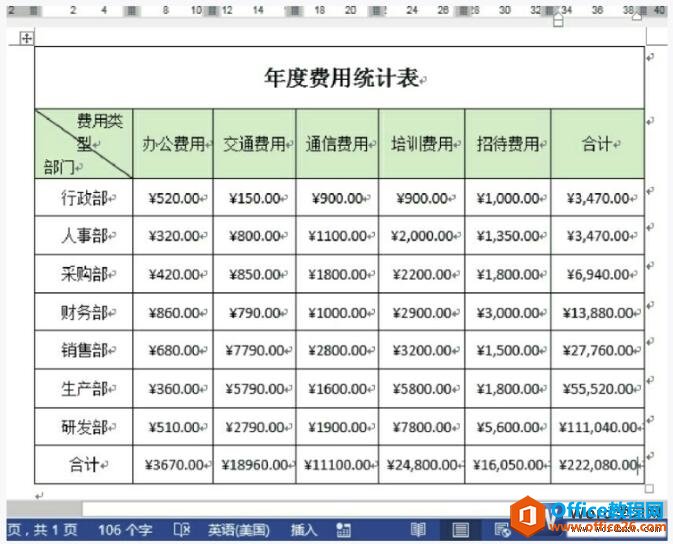Click cell '¥5,600.00' in 研发部 row
This screenshot has height=544, width=673.
[508, 427]
